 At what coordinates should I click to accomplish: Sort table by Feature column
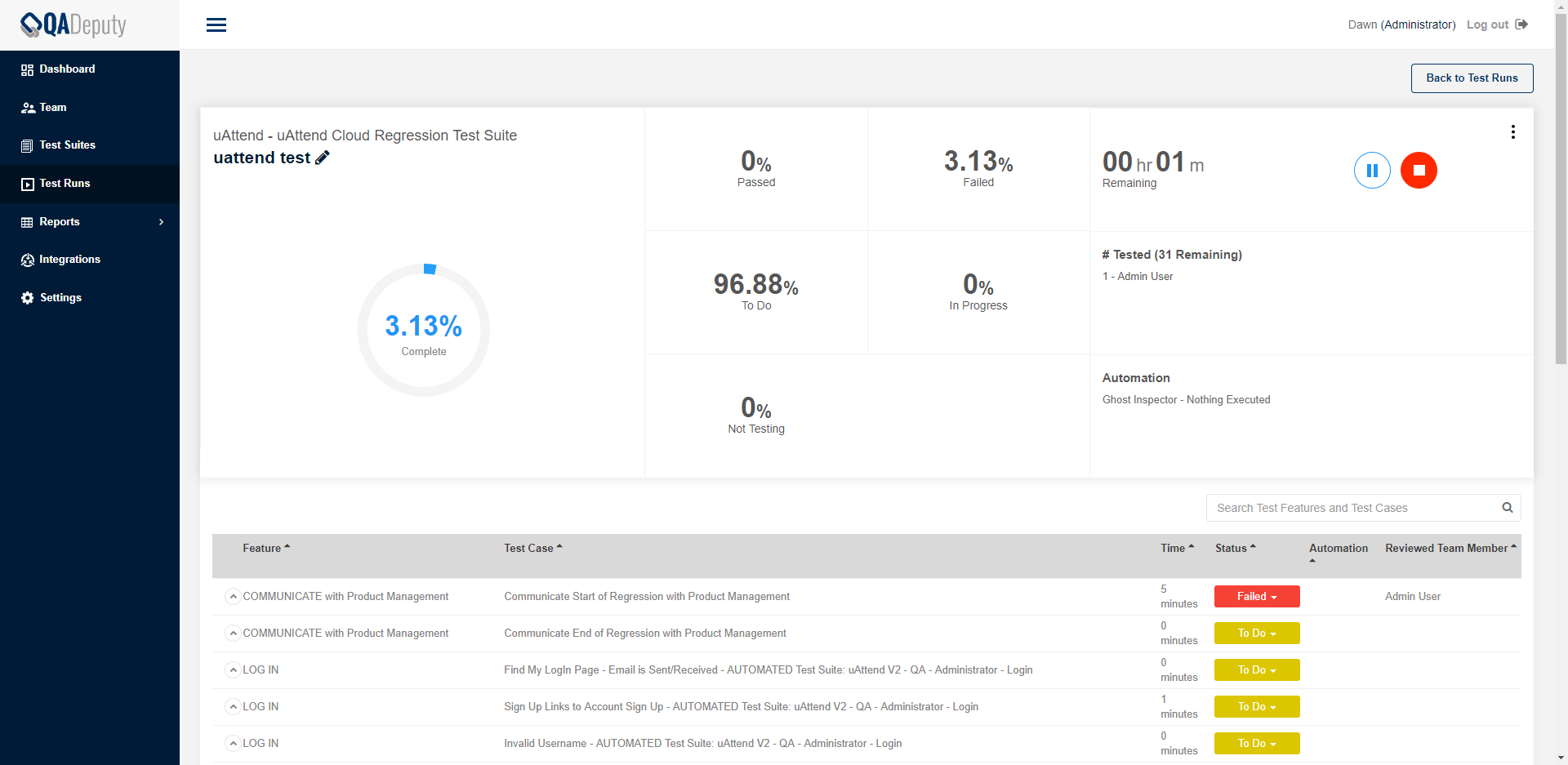(x=265, y=548)
